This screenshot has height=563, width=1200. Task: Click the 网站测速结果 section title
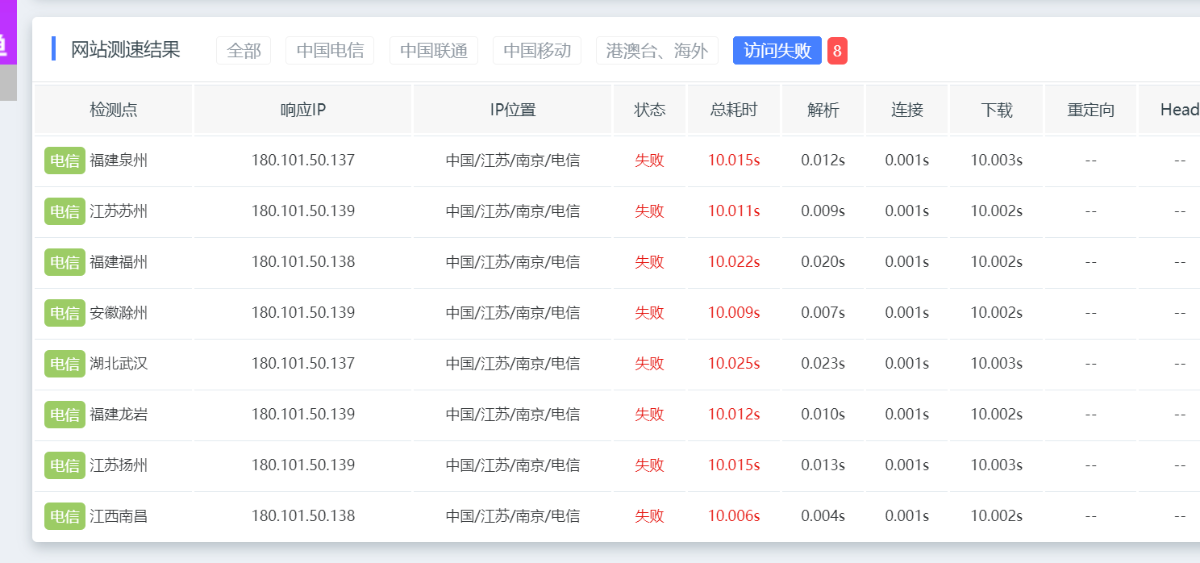pos(125,49)
